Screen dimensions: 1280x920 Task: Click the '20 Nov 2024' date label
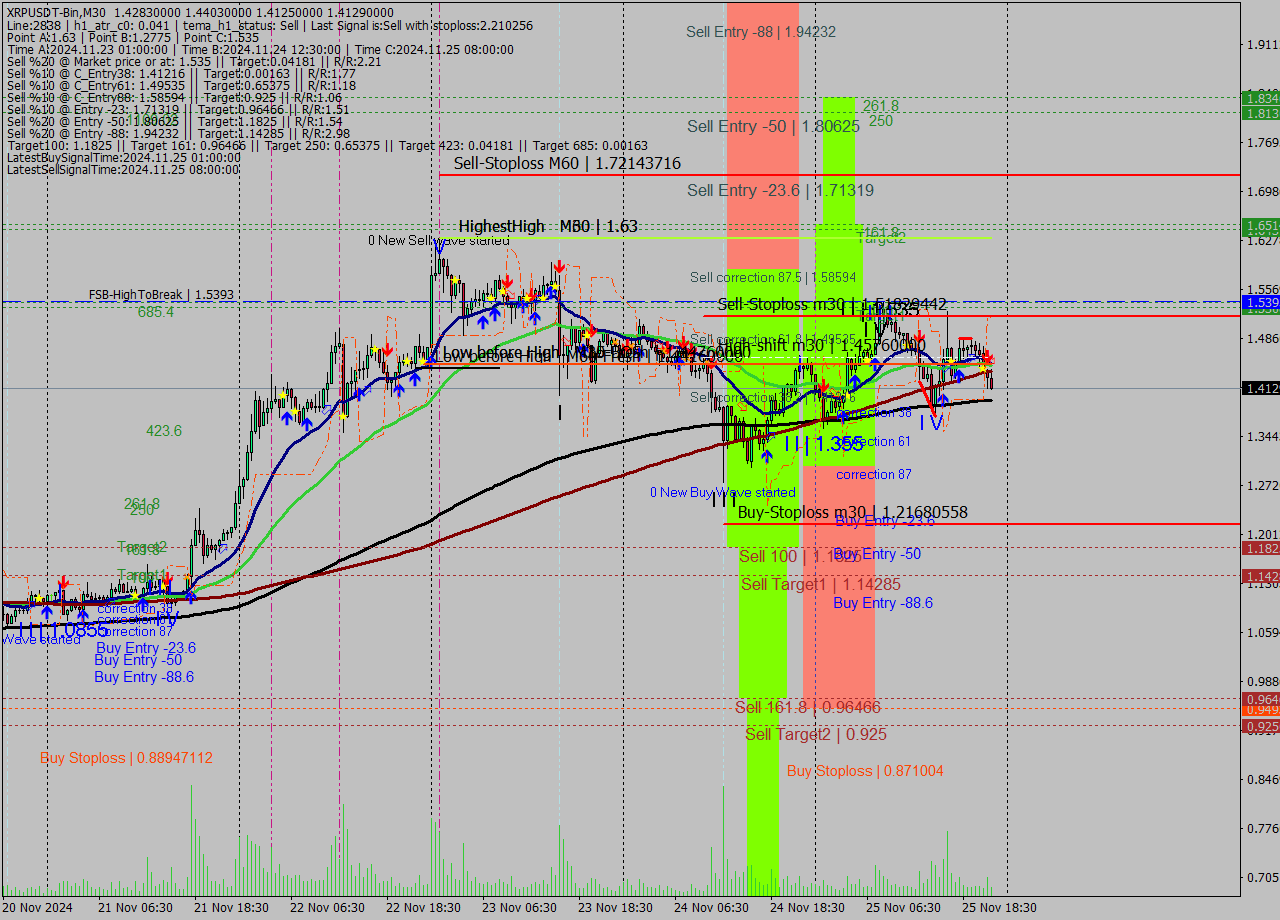pyautogui.click(x=37, y=908)
